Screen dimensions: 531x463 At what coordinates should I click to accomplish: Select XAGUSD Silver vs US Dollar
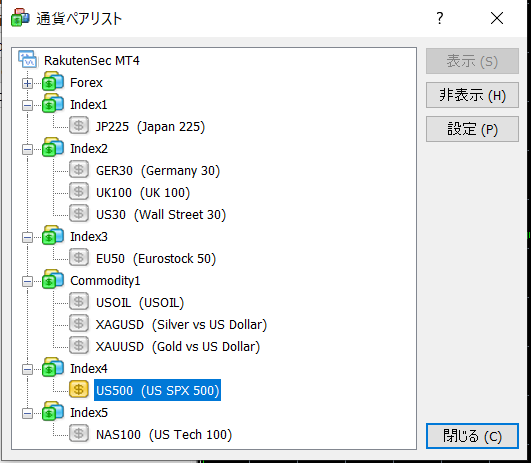coord(182,325)
